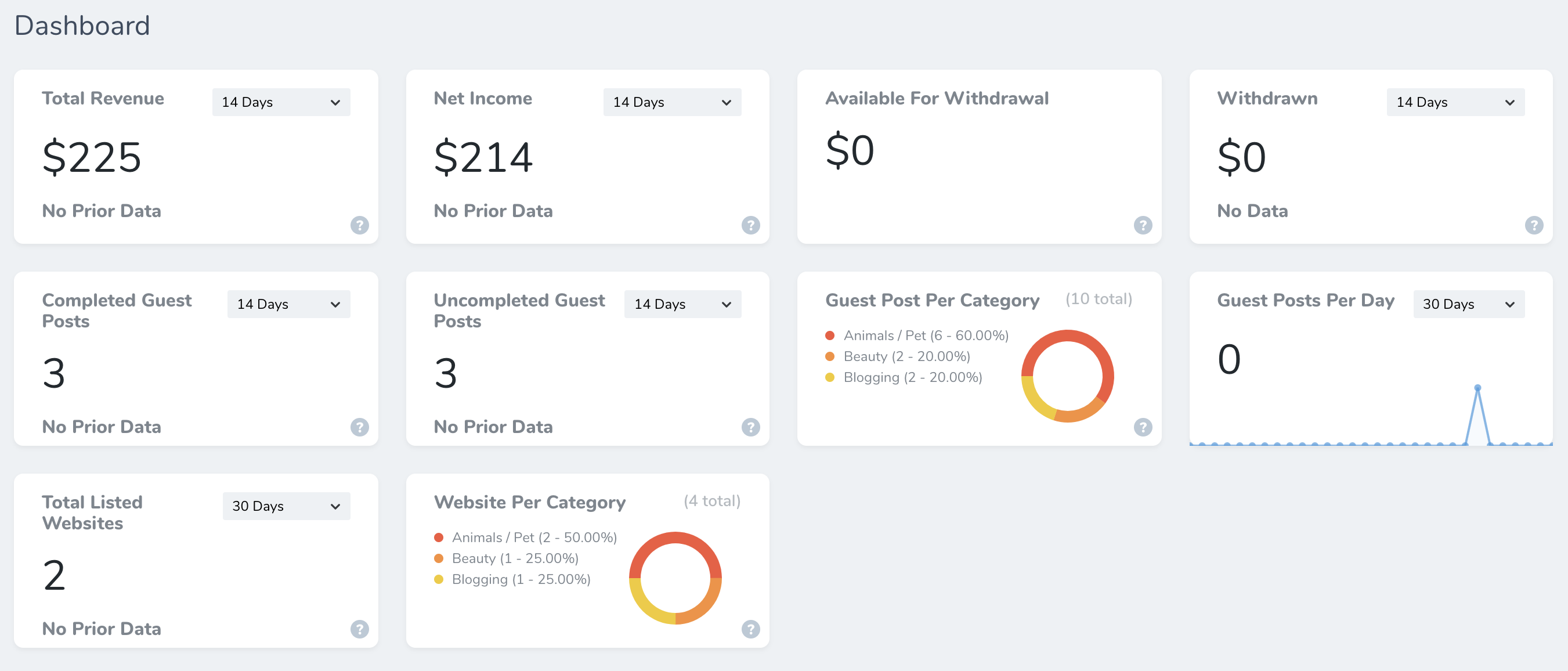Expand Total Listed Websites 30 Days dropdown

(286, 506)
